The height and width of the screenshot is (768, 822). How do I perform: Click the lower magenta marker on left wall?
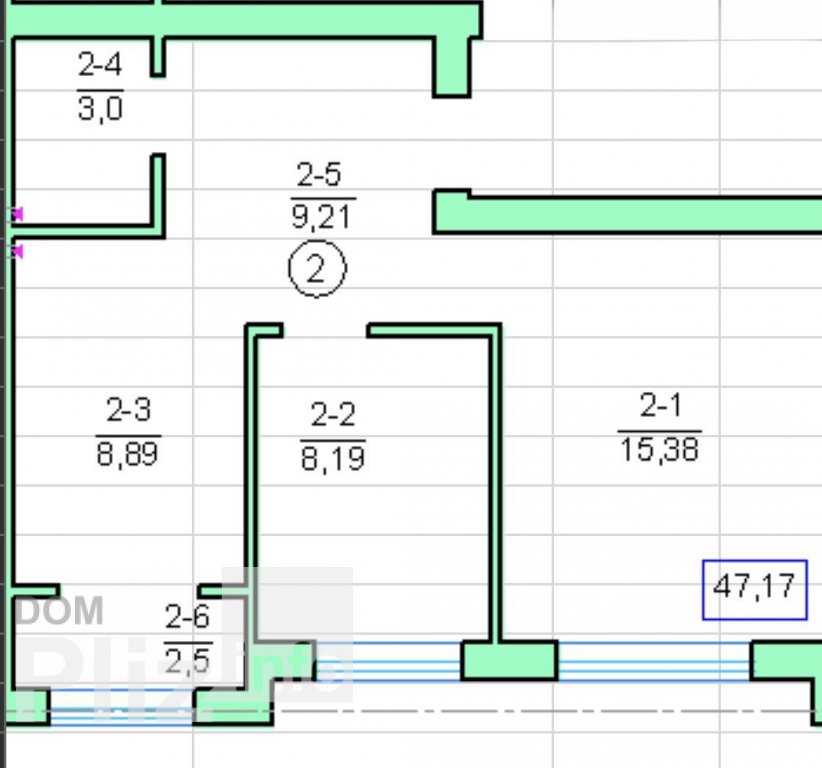pyautogui.click(x=16, y=251)
